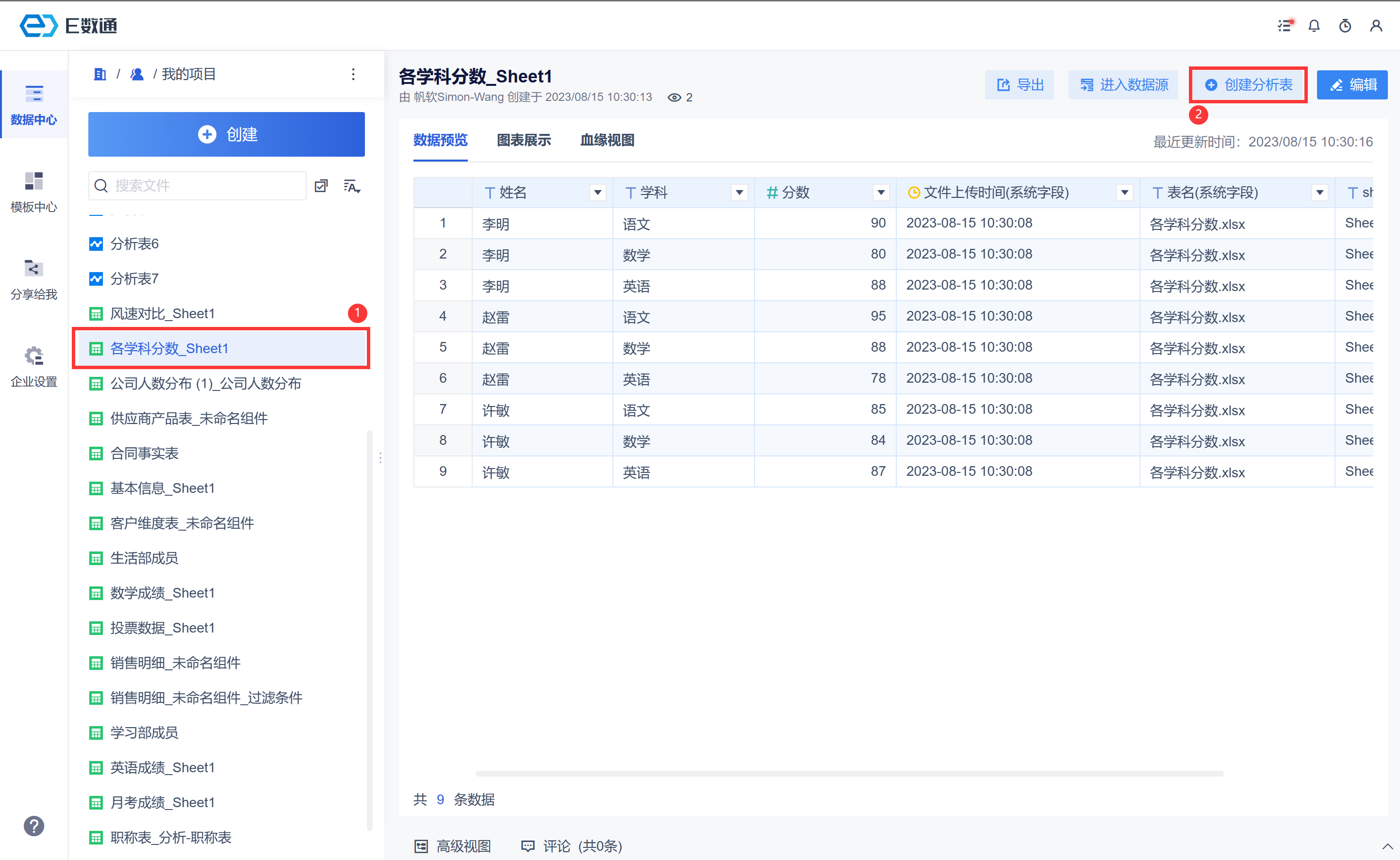This screenshot has width=1400, height=860.
Task: Switch to 血缘视图 tab
Action: 607,141
